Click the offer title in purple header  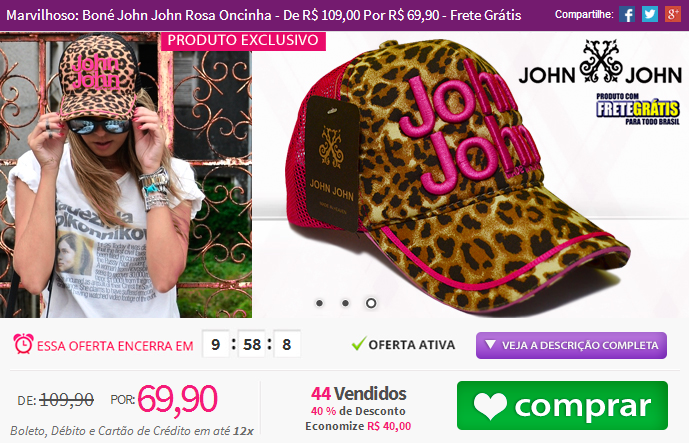tap(264, 15)
